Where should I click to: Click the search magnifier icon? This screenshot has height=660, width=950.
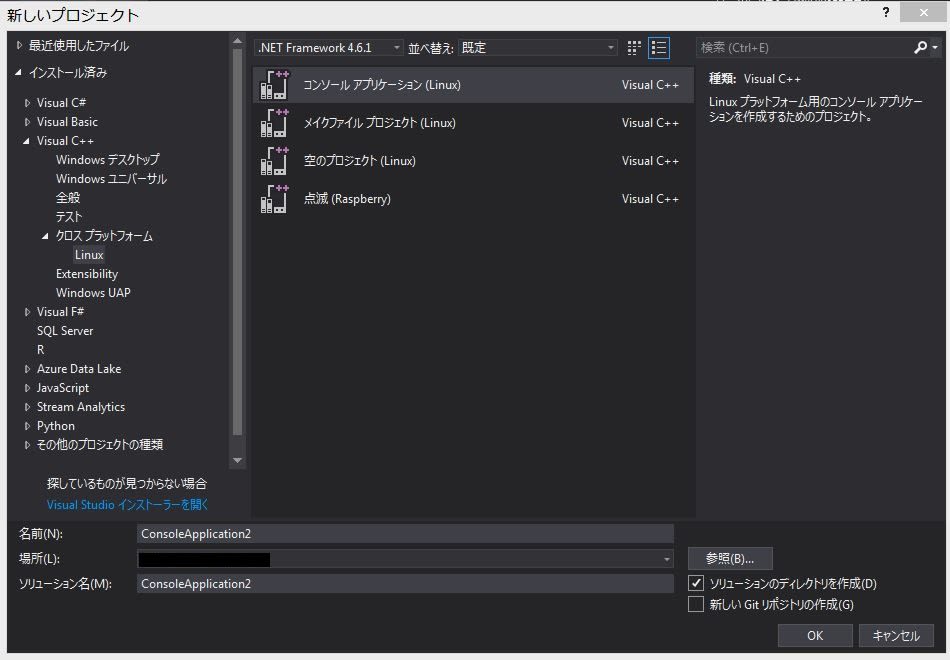(x=920, y=47)
